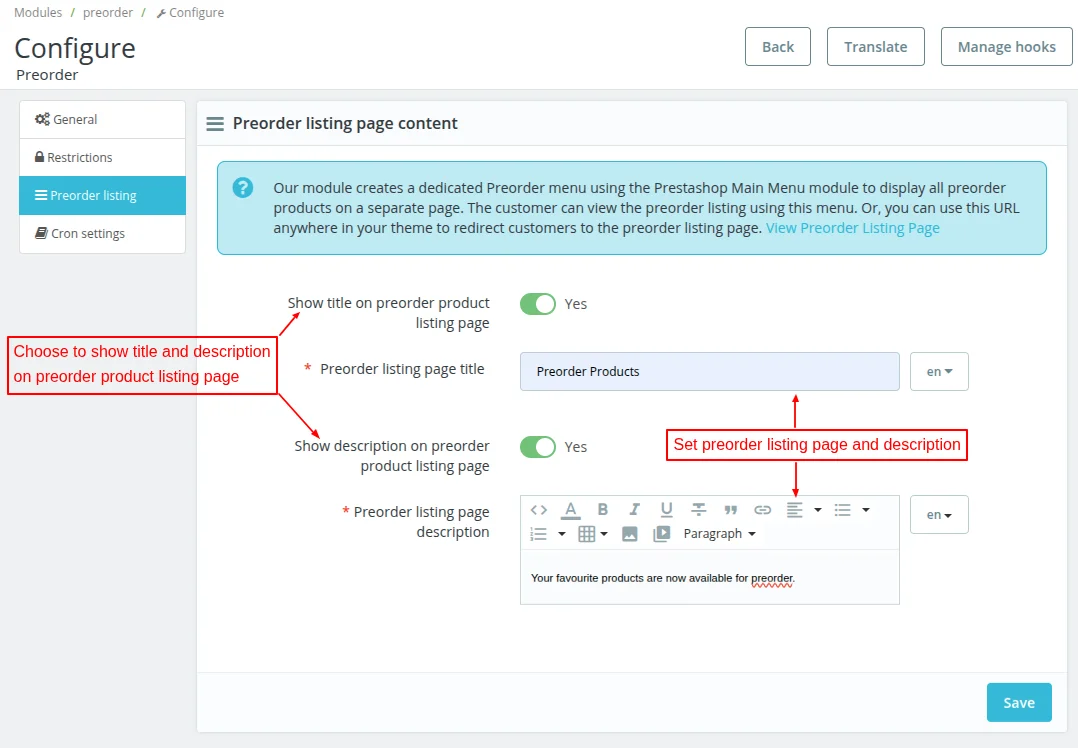The height and width of the screenshot is (748, 1078).
Task: Apply italic formatting in description editor
Action: click(x=634, y=510)
